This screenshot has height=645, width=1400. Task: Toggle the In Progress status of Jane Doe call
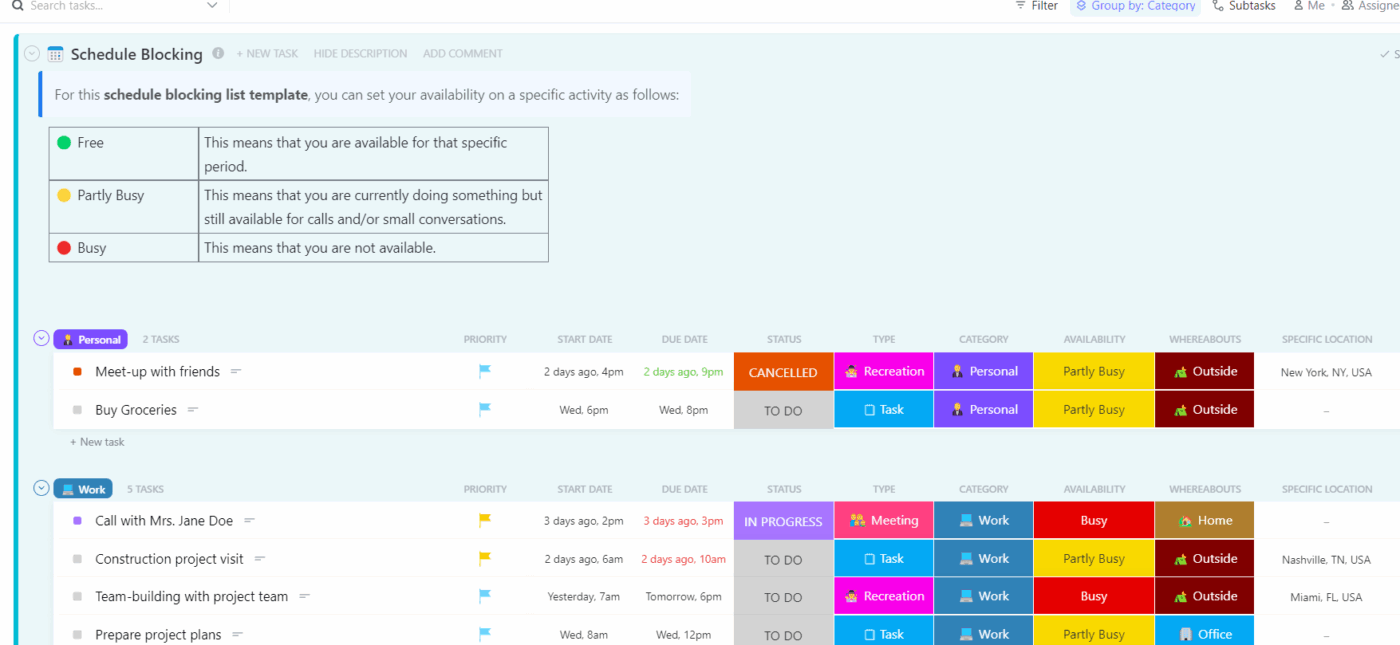tap(783, 520)
